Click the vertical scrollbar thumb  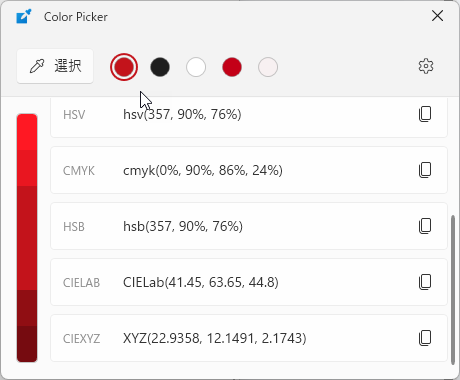pyautogui.click(x=453, y=290)
